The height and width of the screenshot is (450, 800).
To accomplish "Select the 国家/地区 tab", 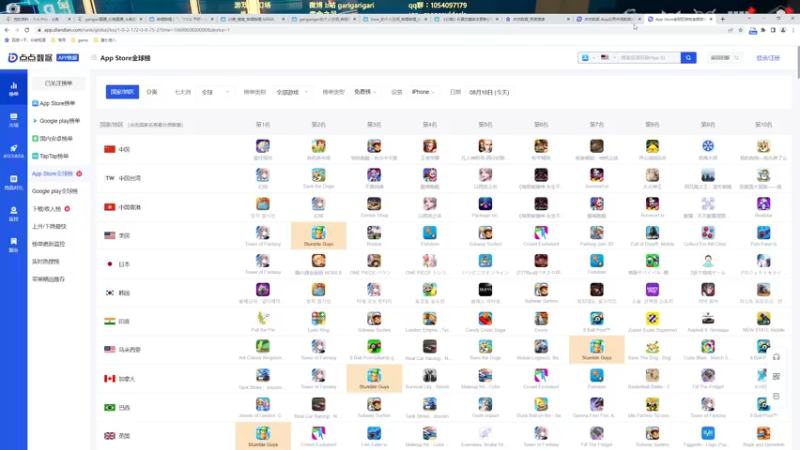I will [x=122, y=92].
